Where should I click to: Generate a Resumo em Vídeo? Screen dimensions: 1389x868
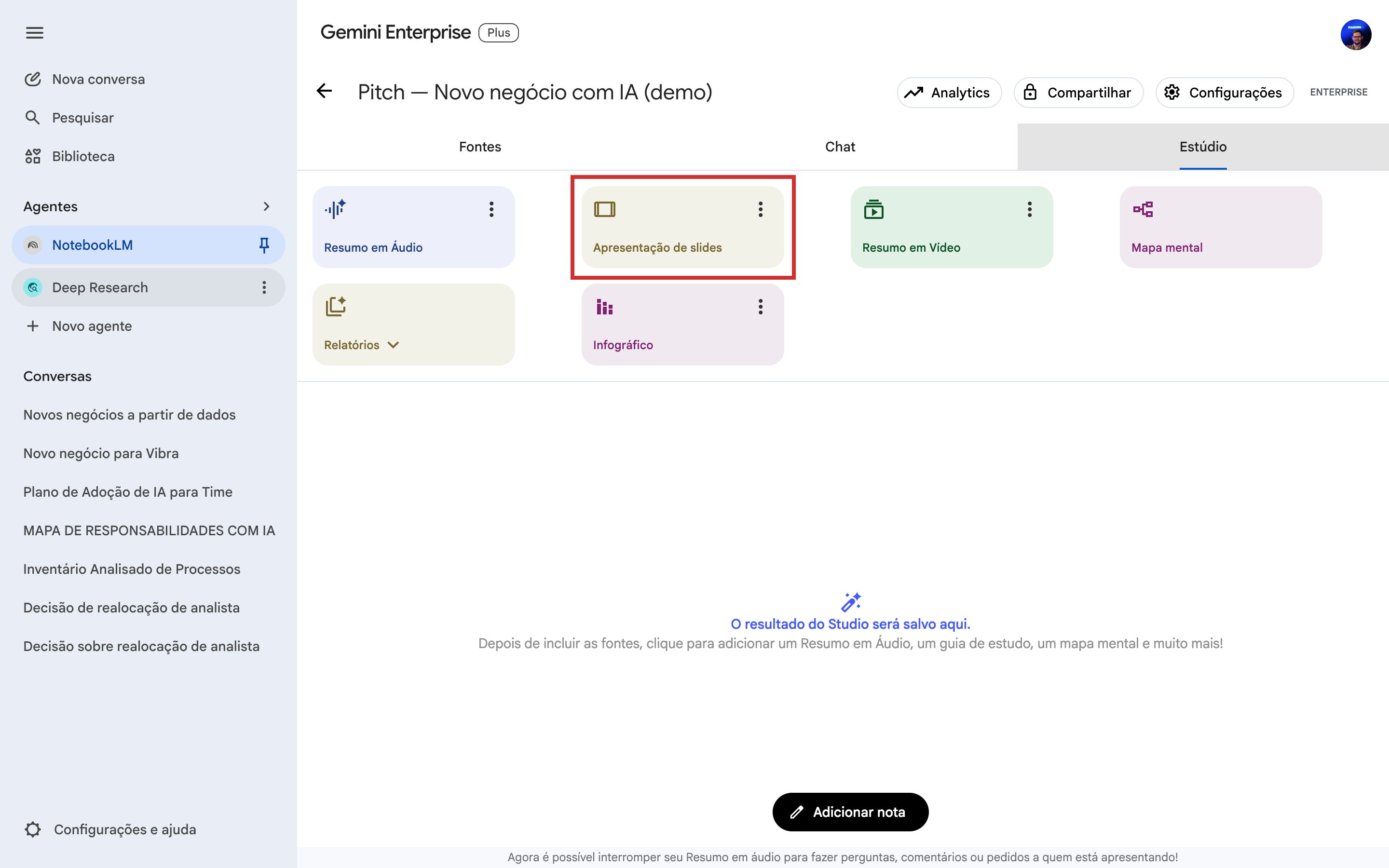point(952,227)
